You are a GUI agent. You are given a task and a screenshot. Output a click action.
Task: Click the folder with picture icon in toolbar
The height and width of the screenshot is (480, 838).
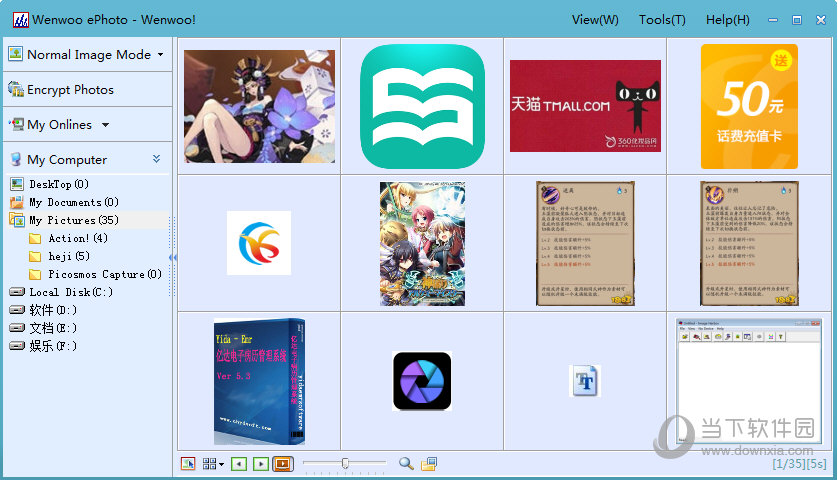click(x=429, y=463)
